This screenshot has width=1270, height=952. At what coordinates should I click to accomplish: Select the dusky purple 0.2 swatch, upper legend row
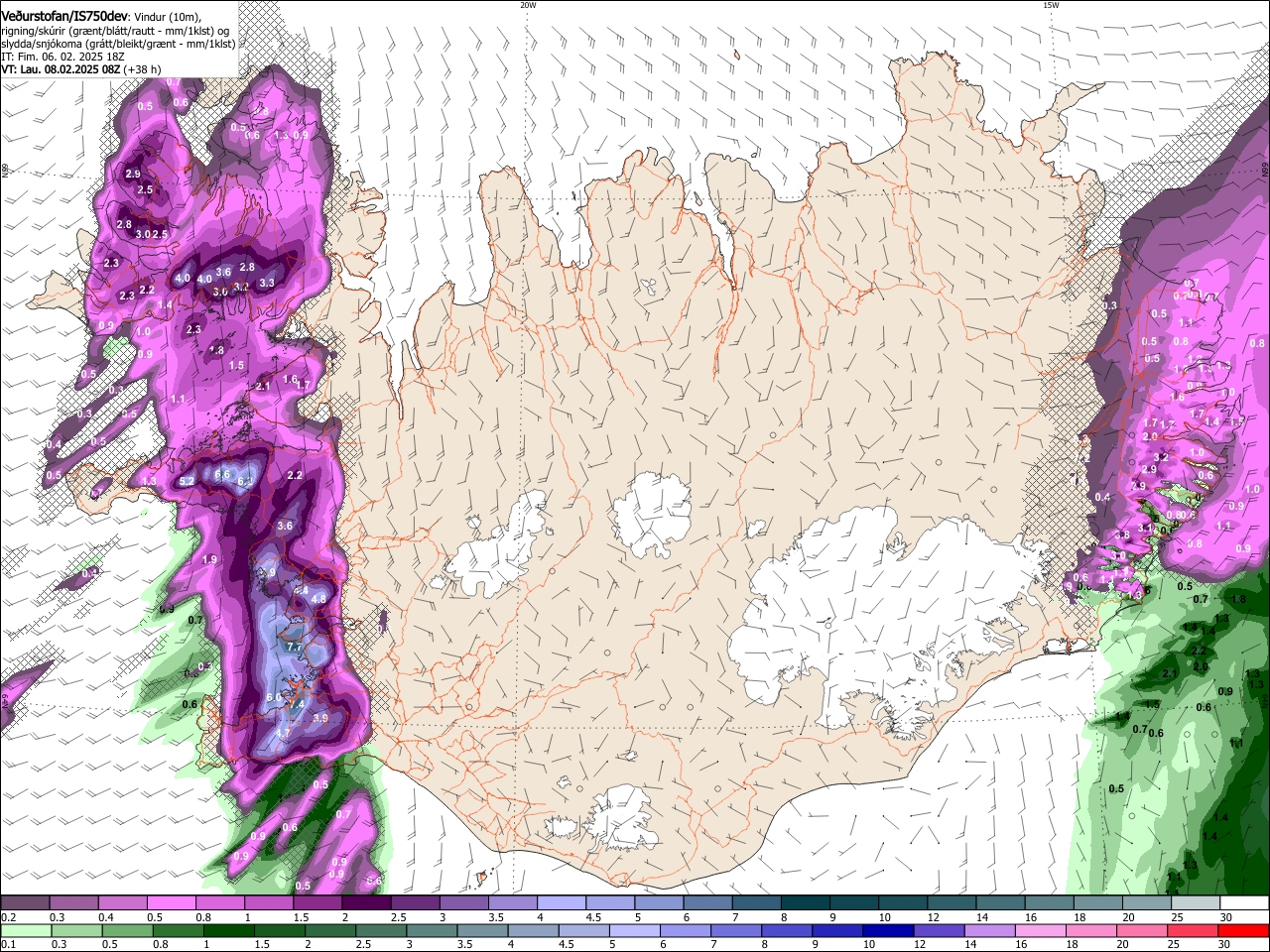tap(25, 903)
